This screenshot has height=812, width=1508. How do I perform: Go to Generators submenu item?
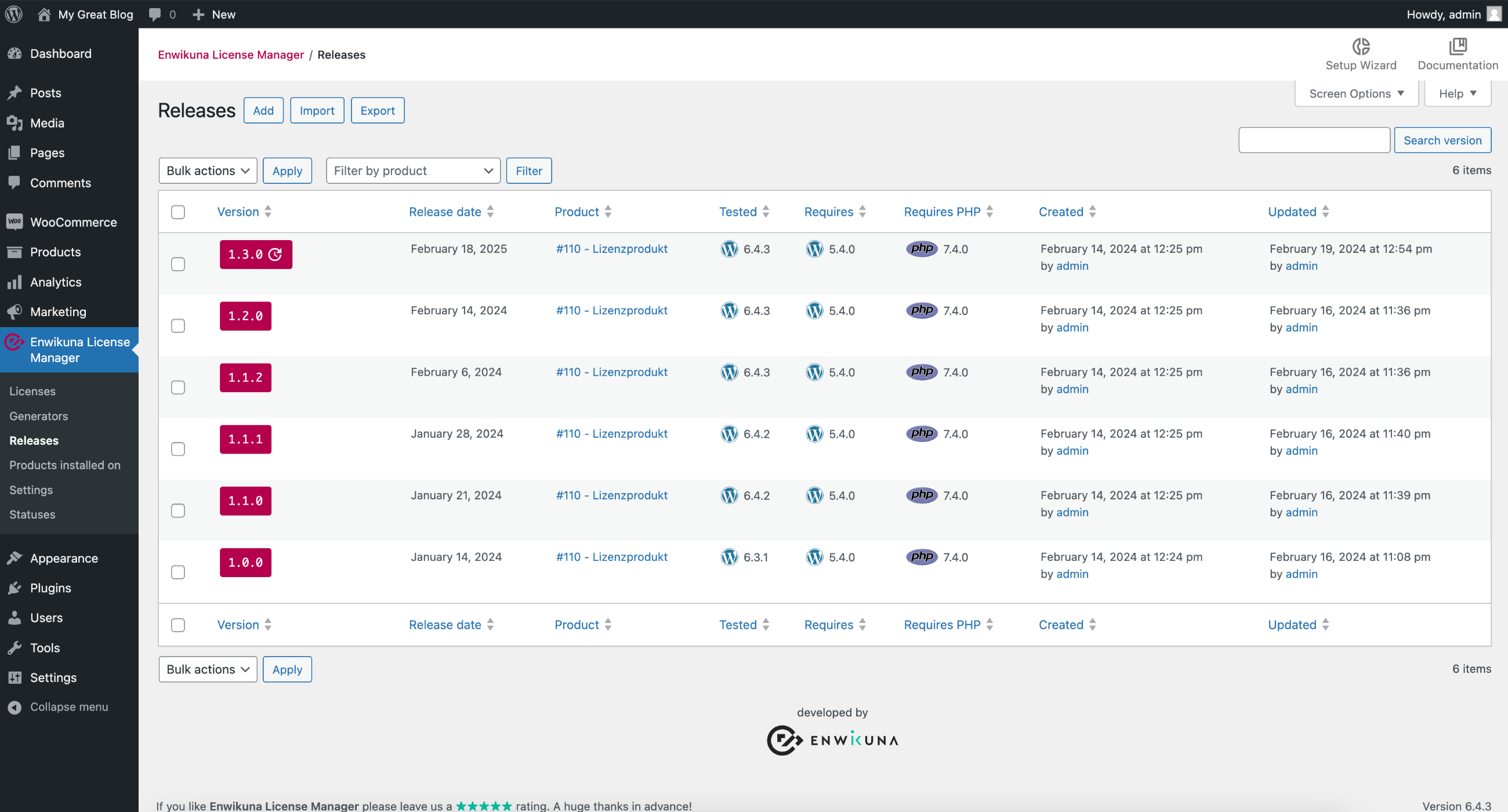click(39, 416)
